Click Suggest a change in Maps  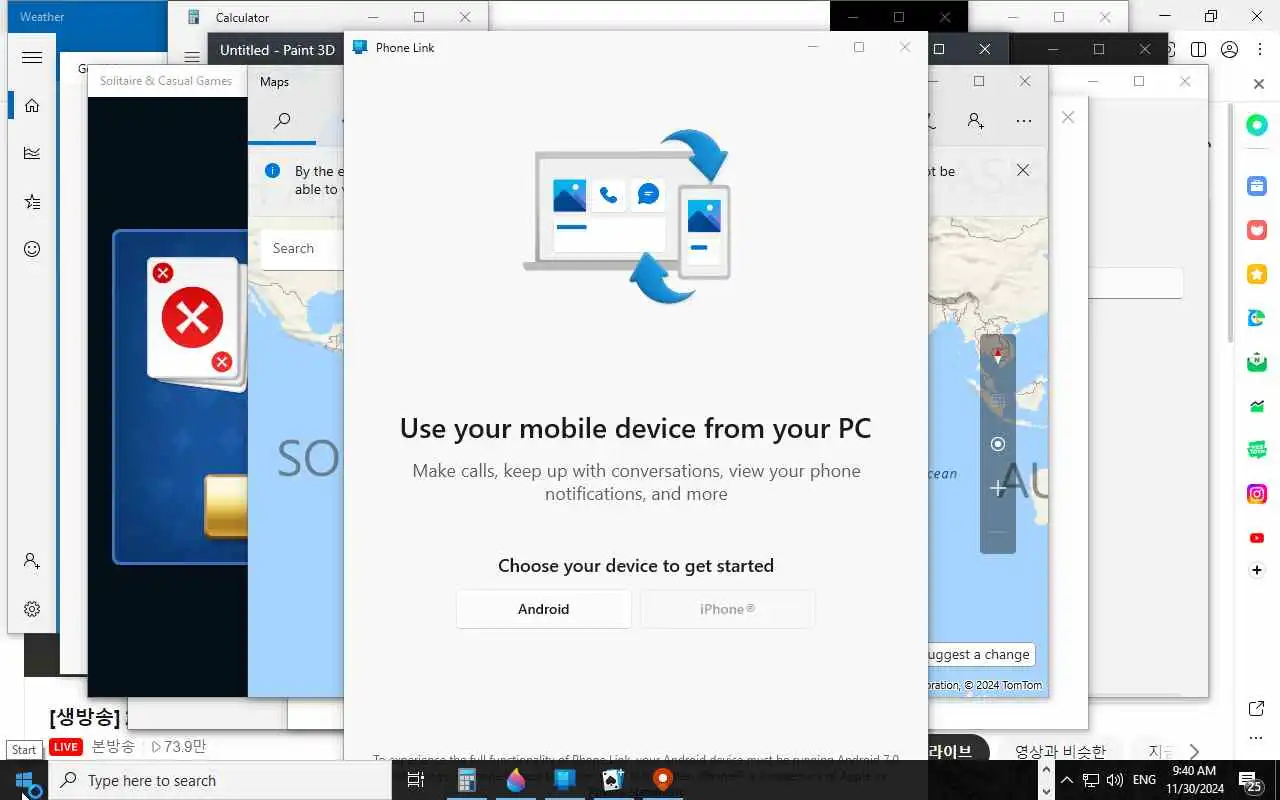[x=980, y=654]
